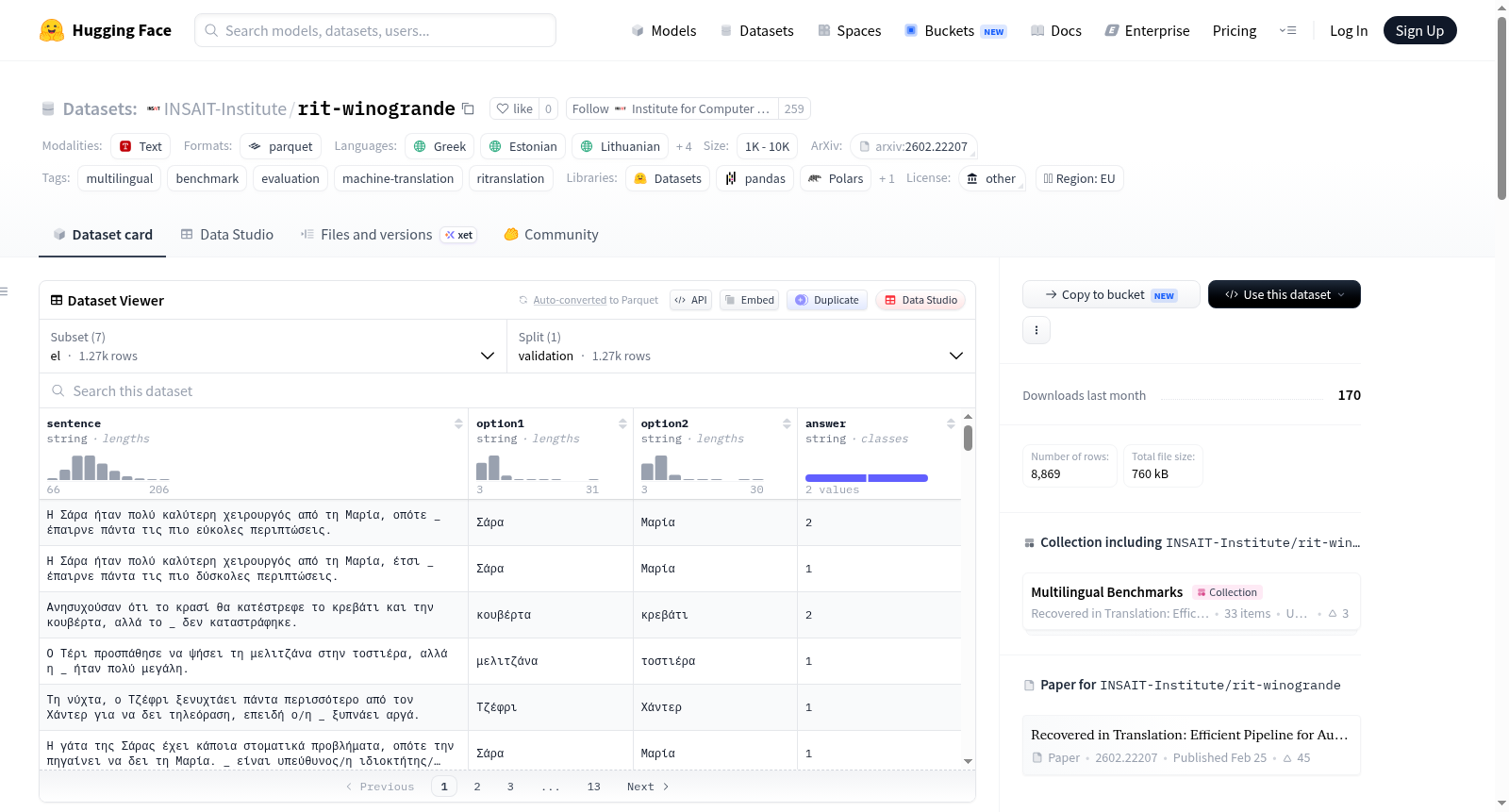Image resolution: width=1509 pixels, height=812 pixels.
Task: Switch to the Dataset card tab
Action: [x=102, y=235]
